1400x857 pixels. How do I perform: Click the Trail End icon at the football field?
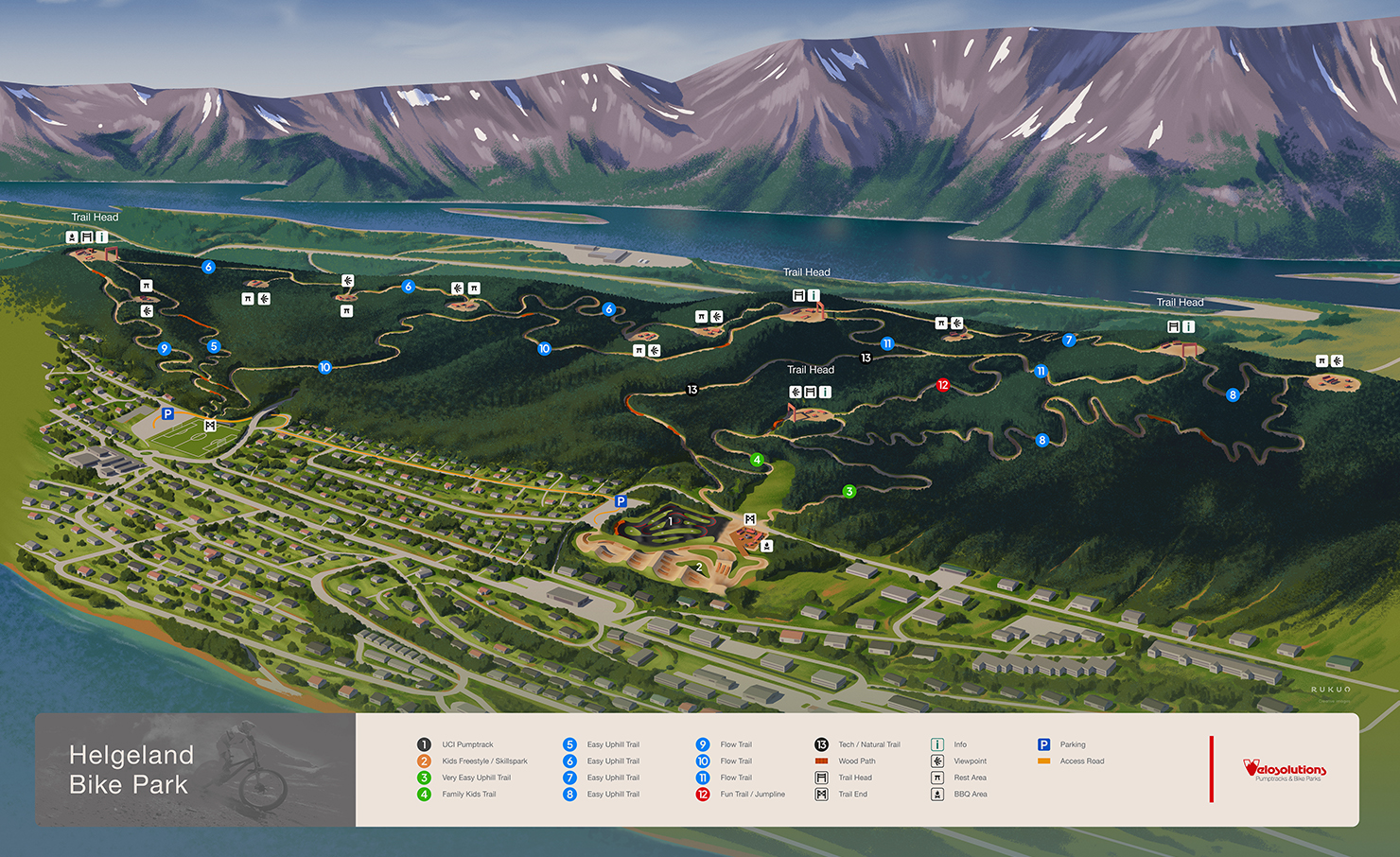[210, 426]
